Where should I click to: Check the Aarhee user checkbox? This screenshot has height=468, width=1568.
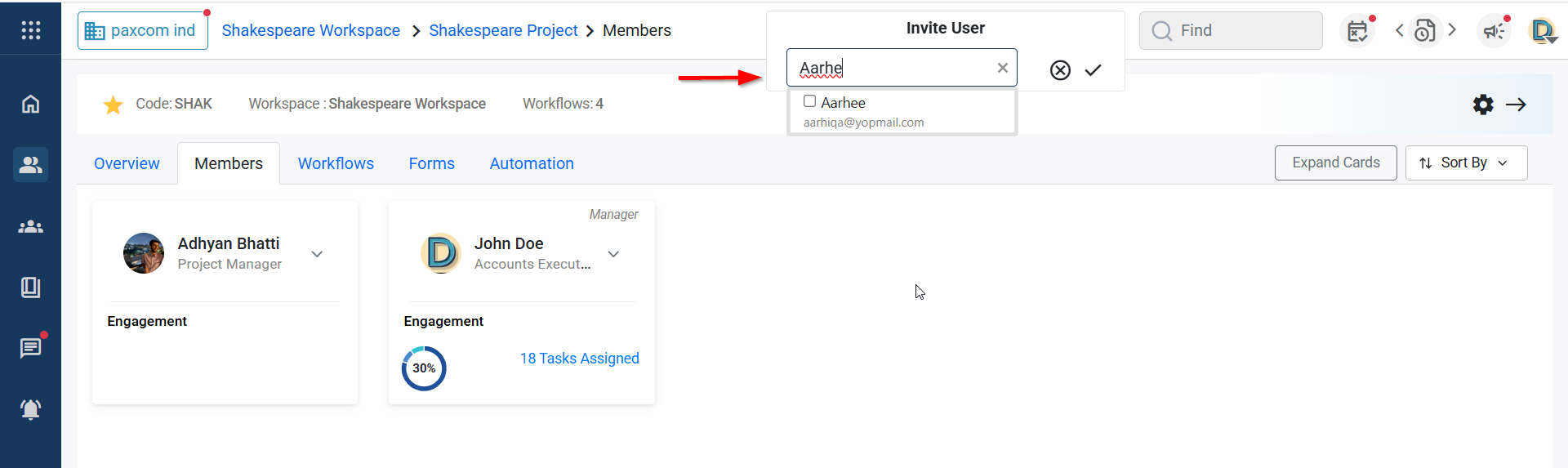(x=809, y=101)
